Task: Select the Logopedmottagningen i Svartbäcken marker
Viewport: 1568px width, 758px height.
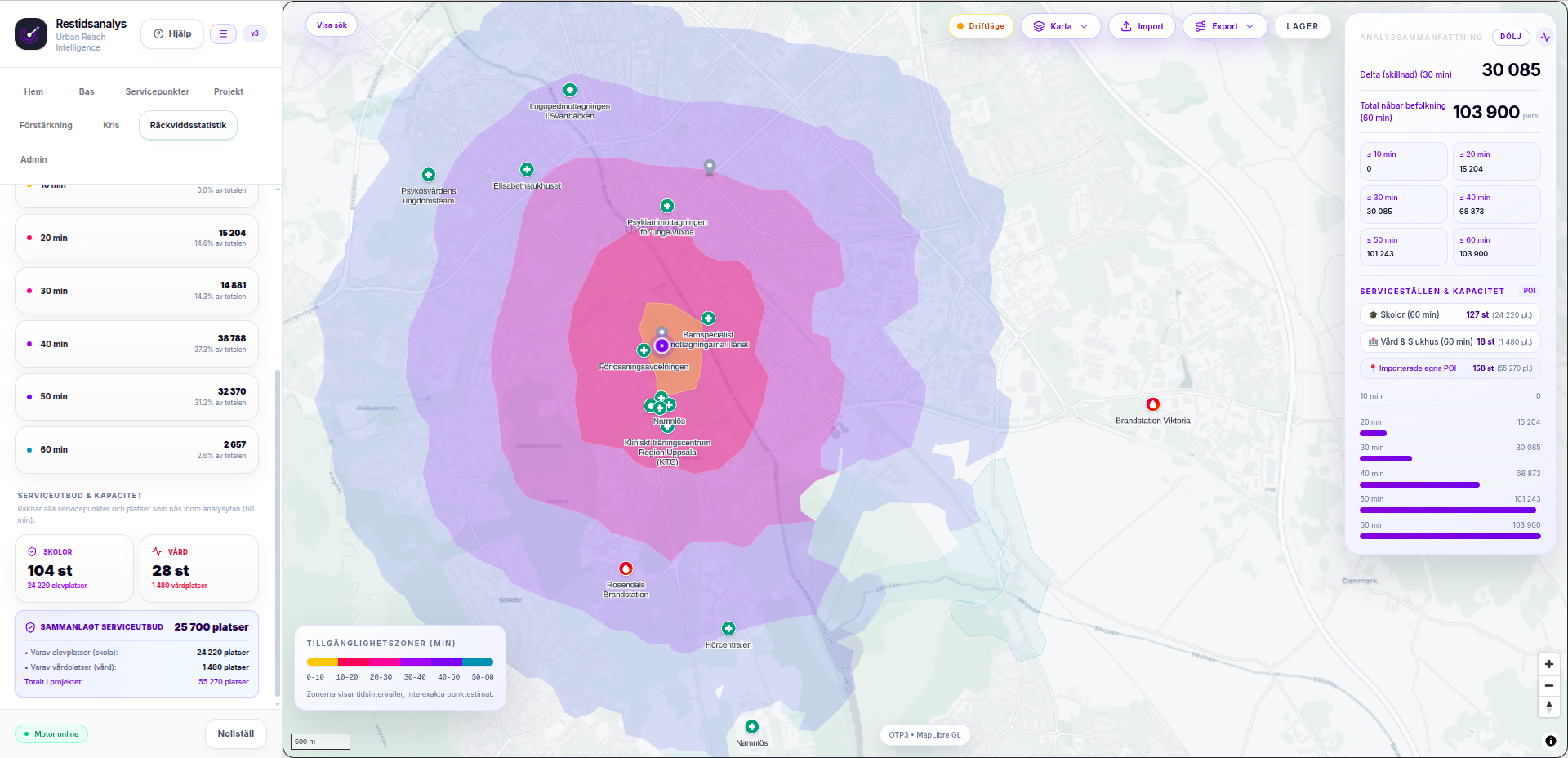Action: pyautogui.click(x=570, y=90)
